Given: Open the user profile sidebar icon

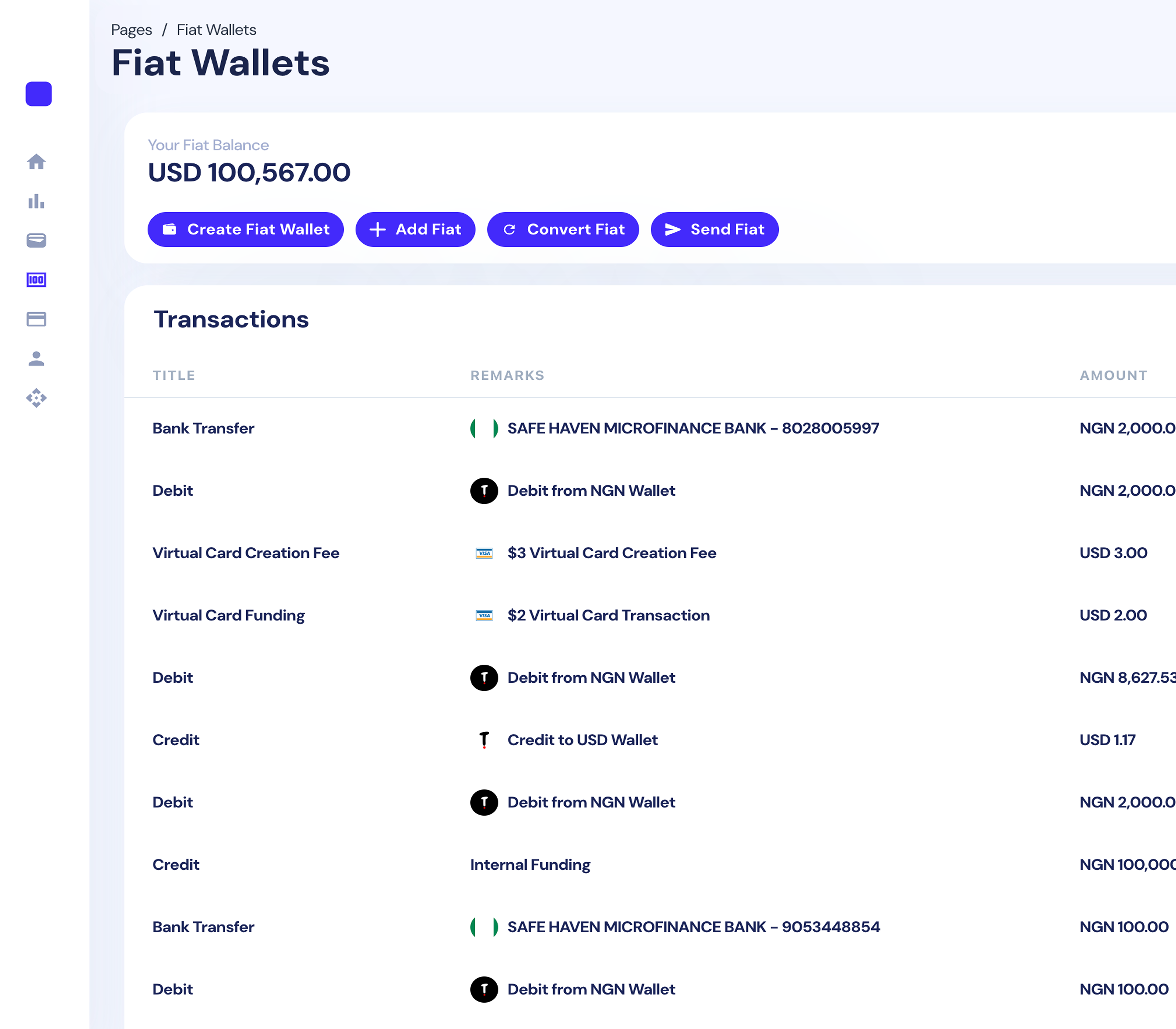Looking at the screenshot, I should 36,358.
